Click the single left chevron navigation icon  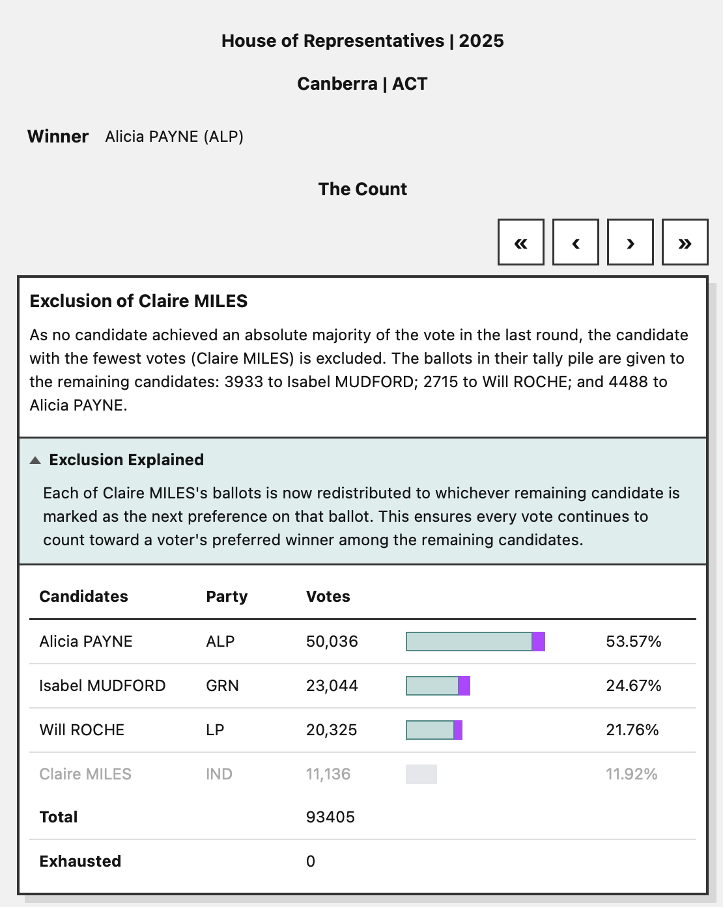pyautogui.click(x=575, y=242)
